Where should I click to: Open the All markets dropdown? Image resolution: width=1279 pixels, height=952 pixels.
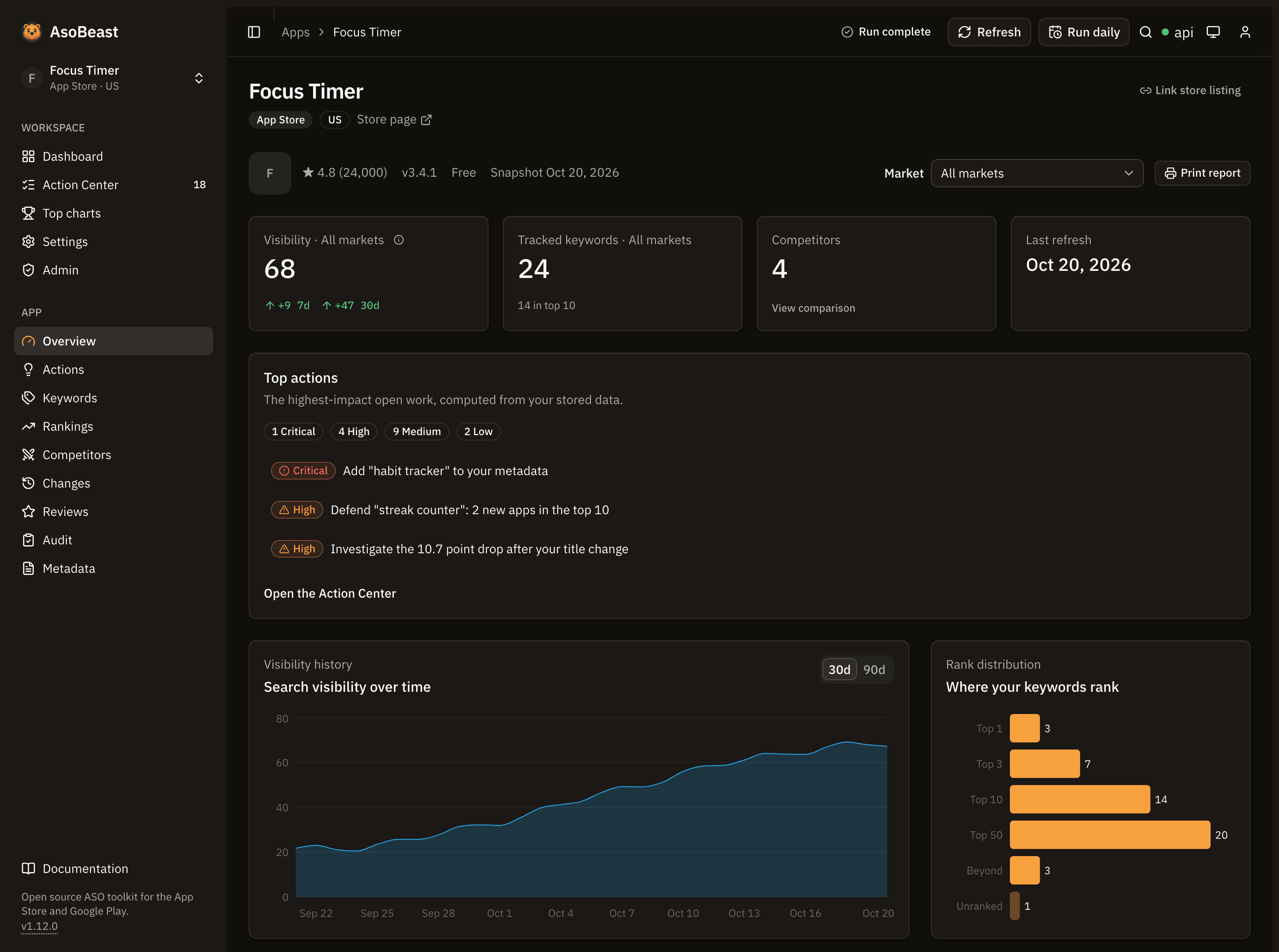[1037, 173]
